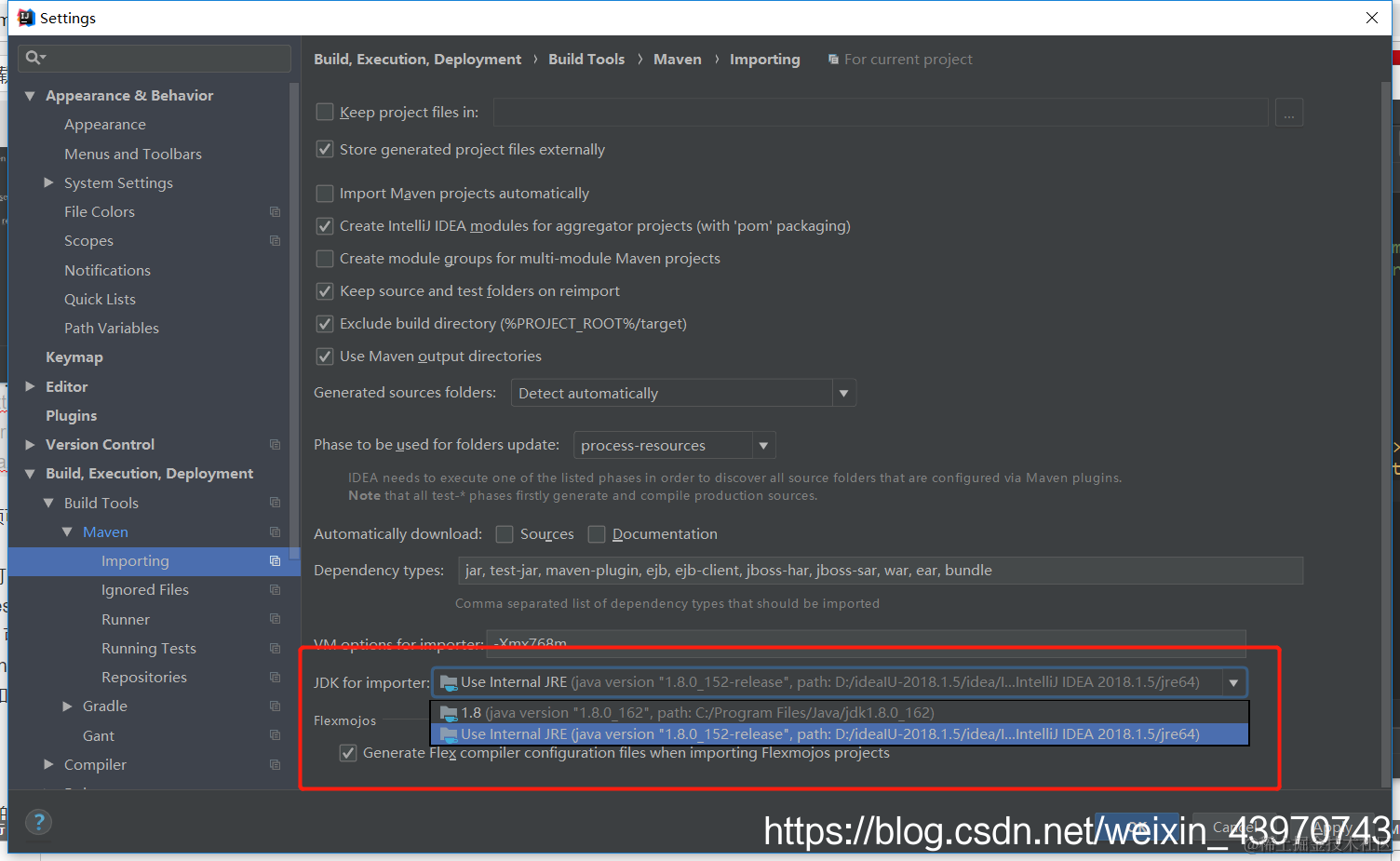Expand Version Control tree node

(30, 444)
